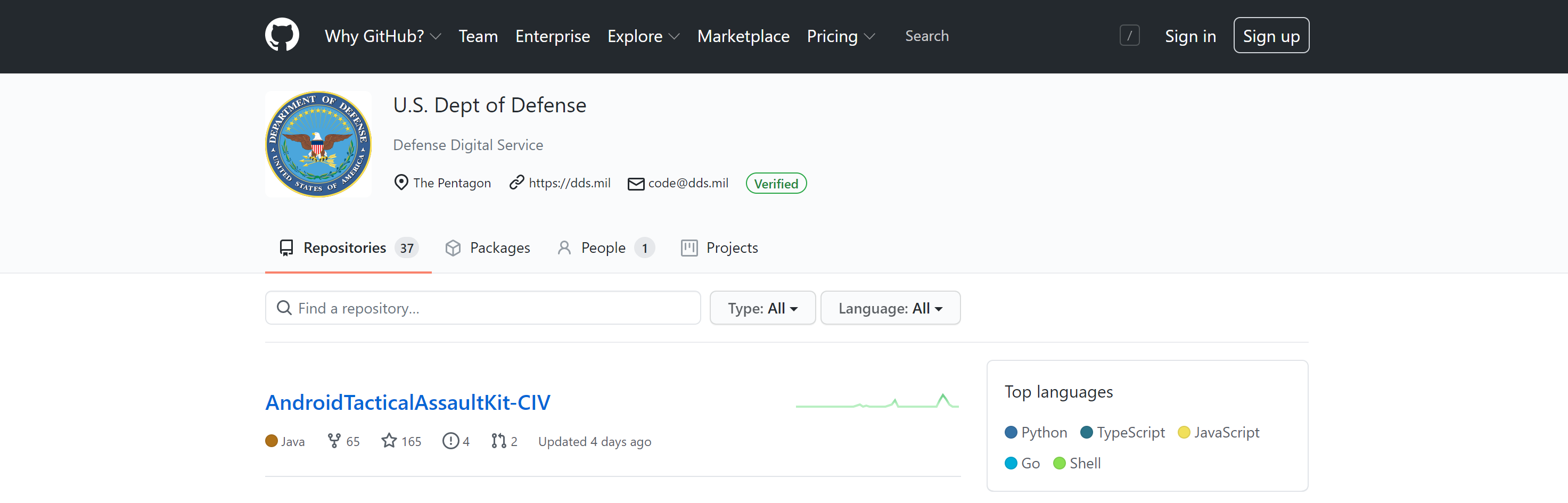Click the slash shortcut key icon
1568x503 pixels.
[x=1129, y=36]
